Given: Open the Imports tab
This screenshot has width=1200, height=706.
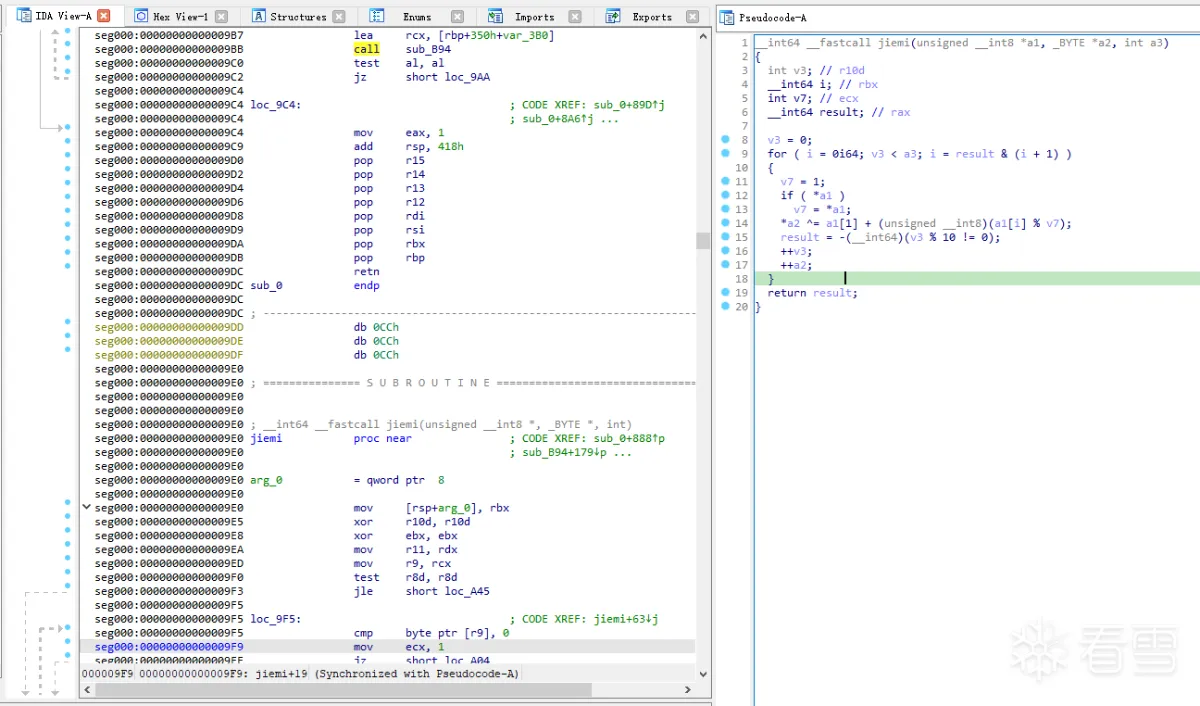Looking at the screenshot, I should point(534,16).
